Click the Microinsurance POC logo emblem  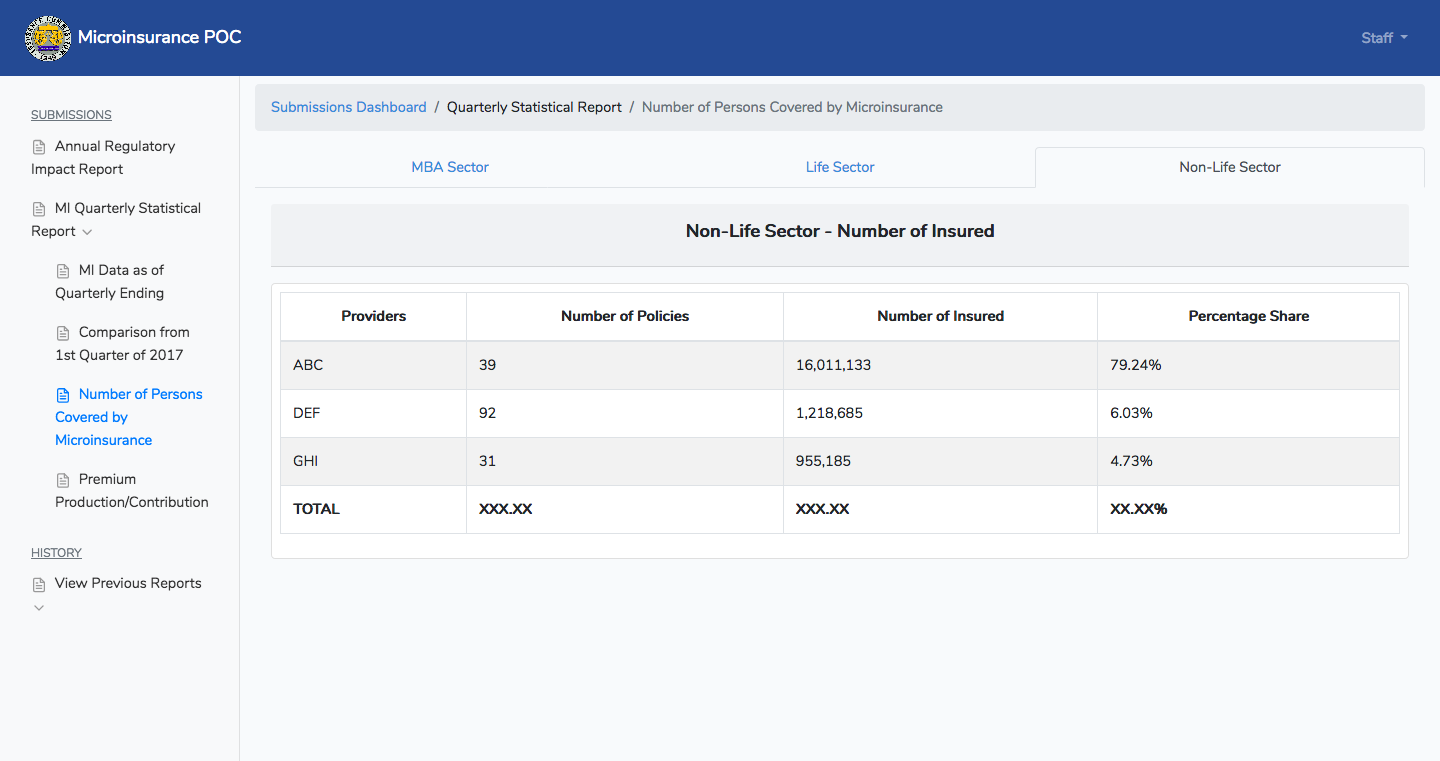[48, 38]
